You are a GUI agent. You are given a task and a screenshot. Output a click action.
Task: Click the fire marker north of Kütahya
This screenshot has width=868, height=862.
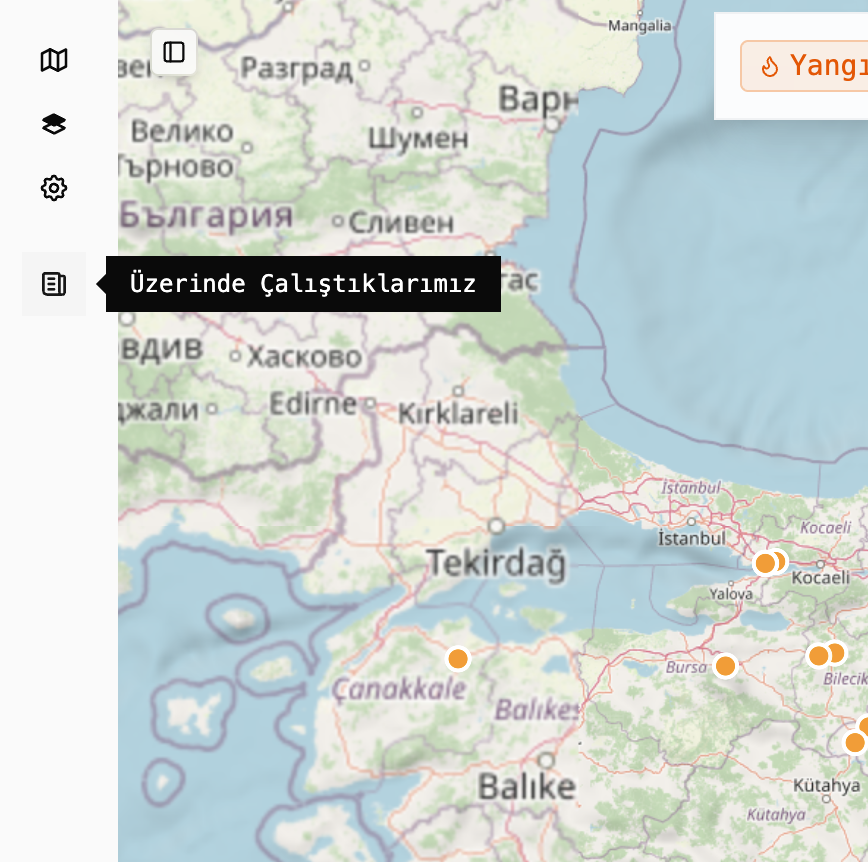tap(855, 742)
